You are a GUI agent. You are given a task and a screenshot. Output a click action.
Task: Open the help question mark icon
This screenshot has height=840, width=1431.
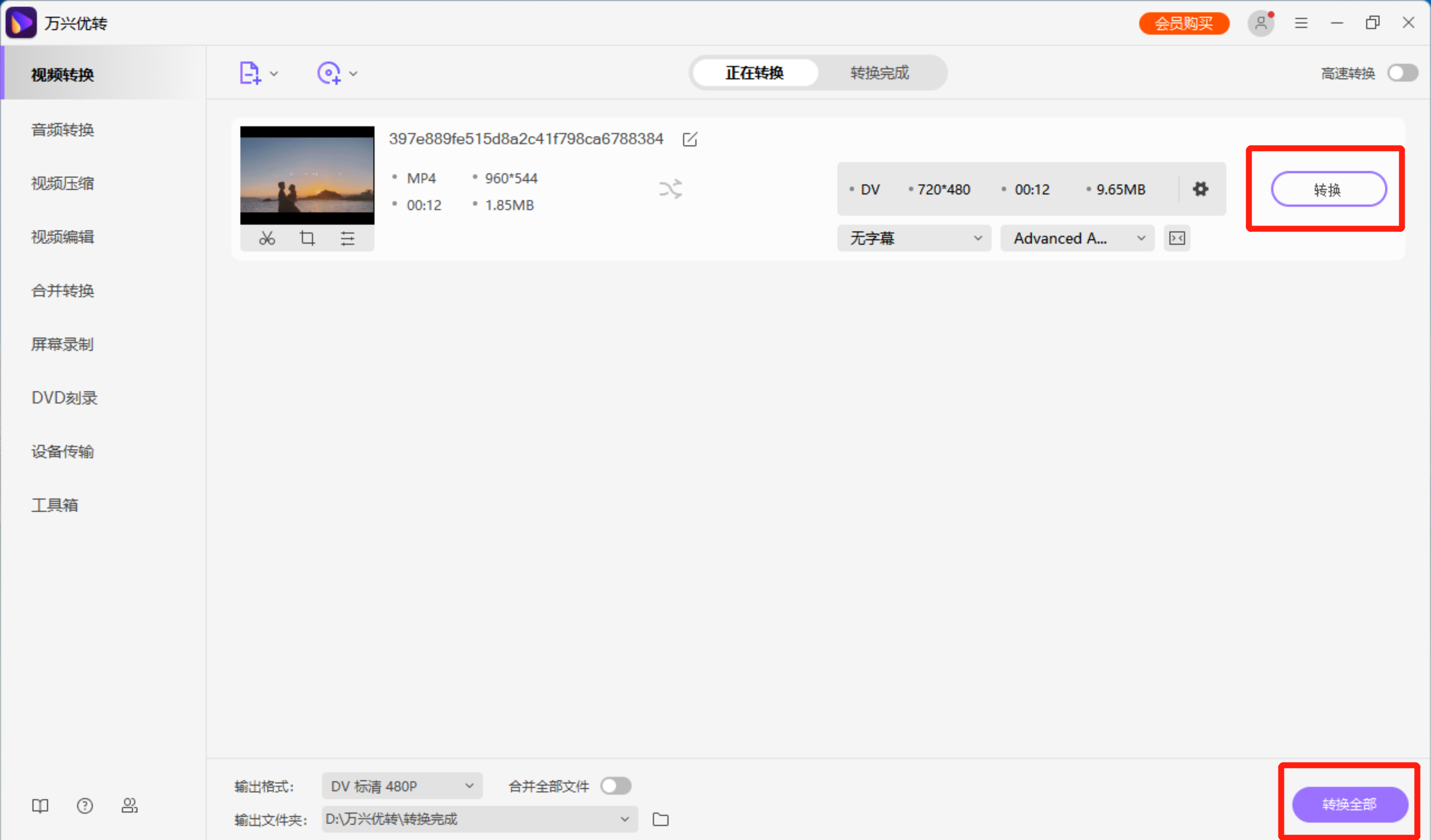(x=84, y=805)
